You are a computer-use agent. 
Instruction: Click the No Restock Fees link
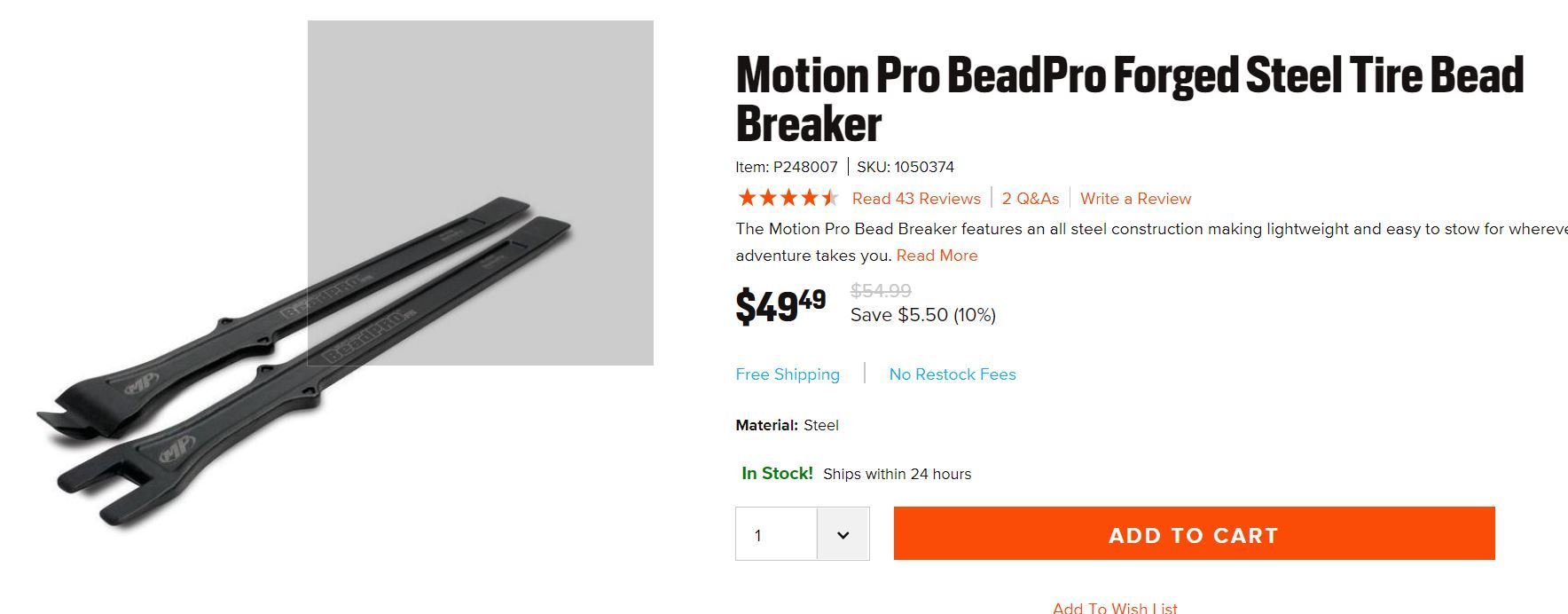click(953, 374)
